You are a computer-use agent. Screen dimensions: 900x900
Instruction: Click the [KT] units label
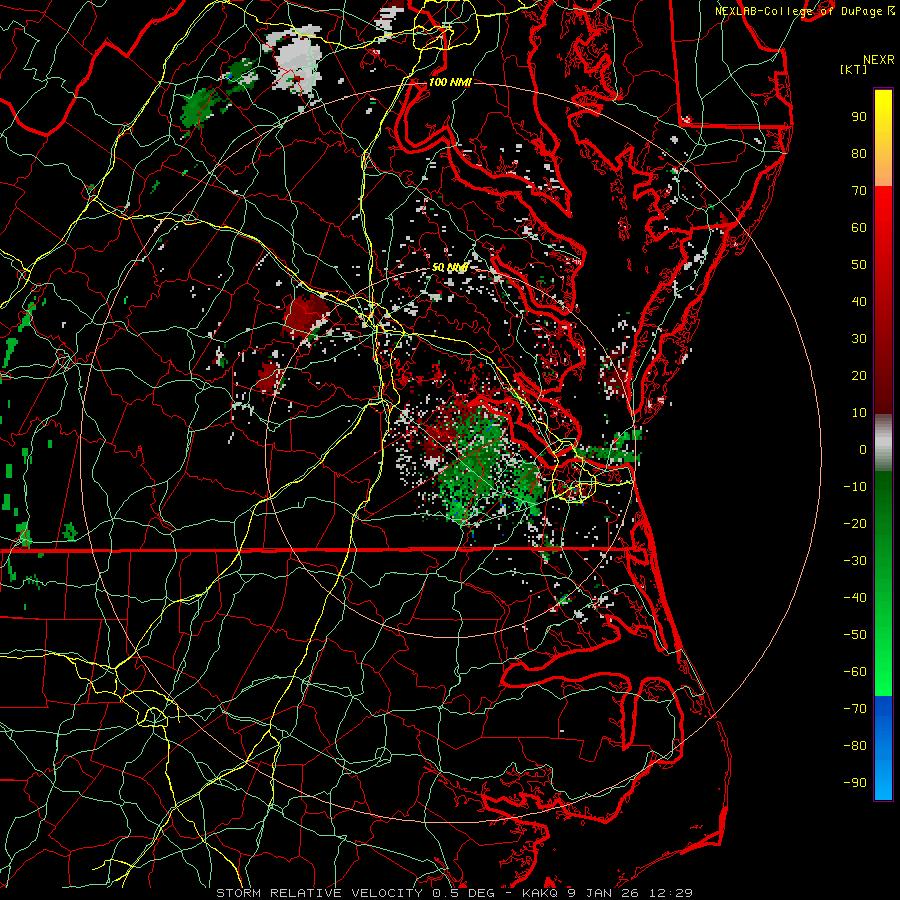coord(853,69)
